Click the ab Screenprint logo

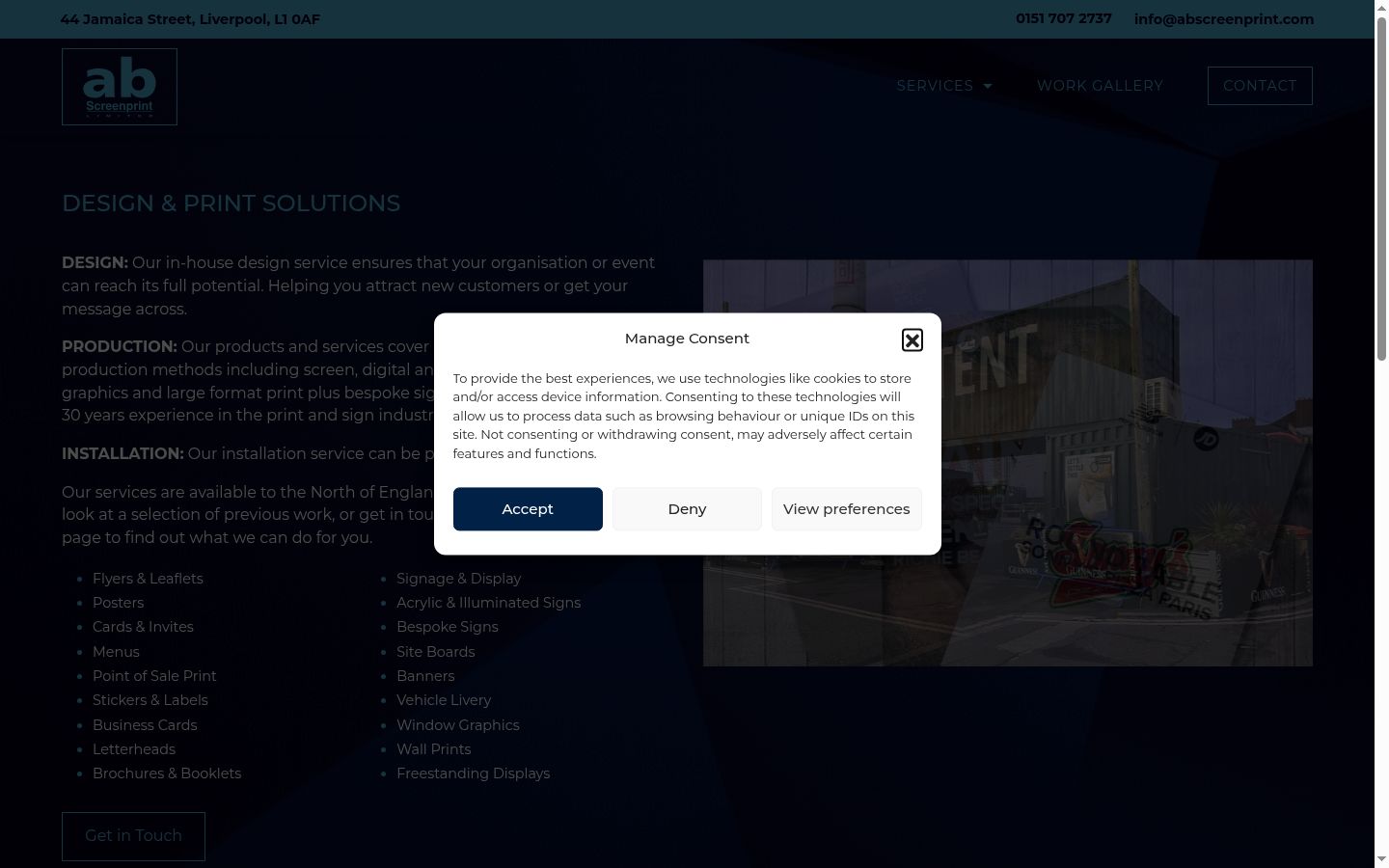[x=120, y=87]
